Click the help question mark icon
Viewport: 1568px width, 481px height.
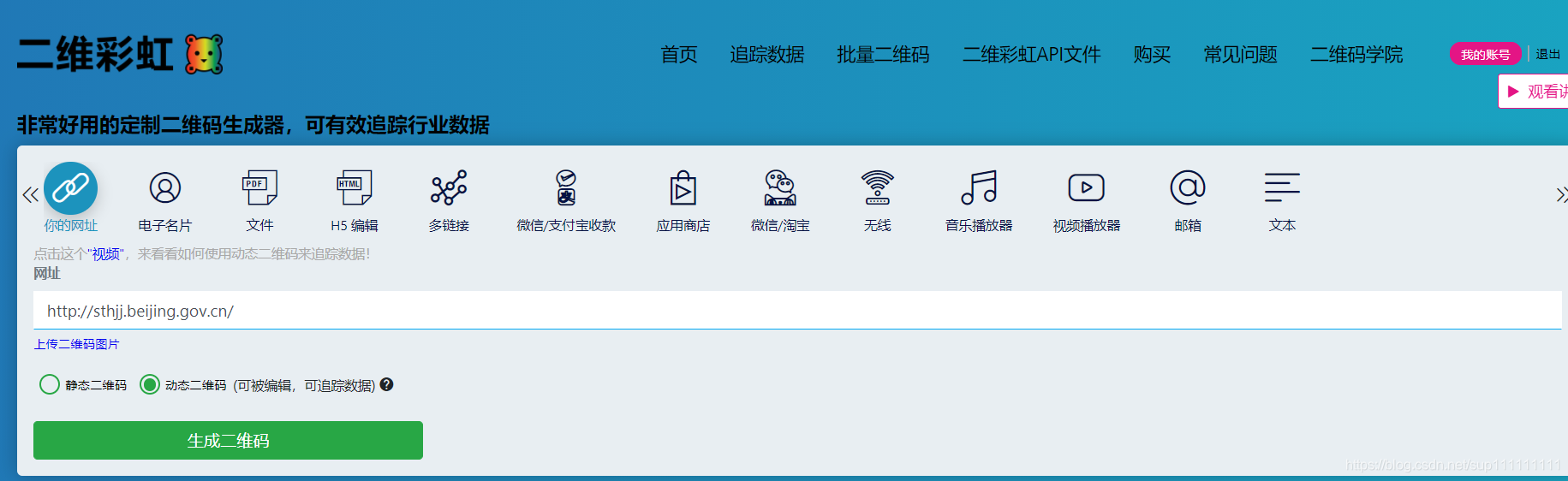coord(387,385)
